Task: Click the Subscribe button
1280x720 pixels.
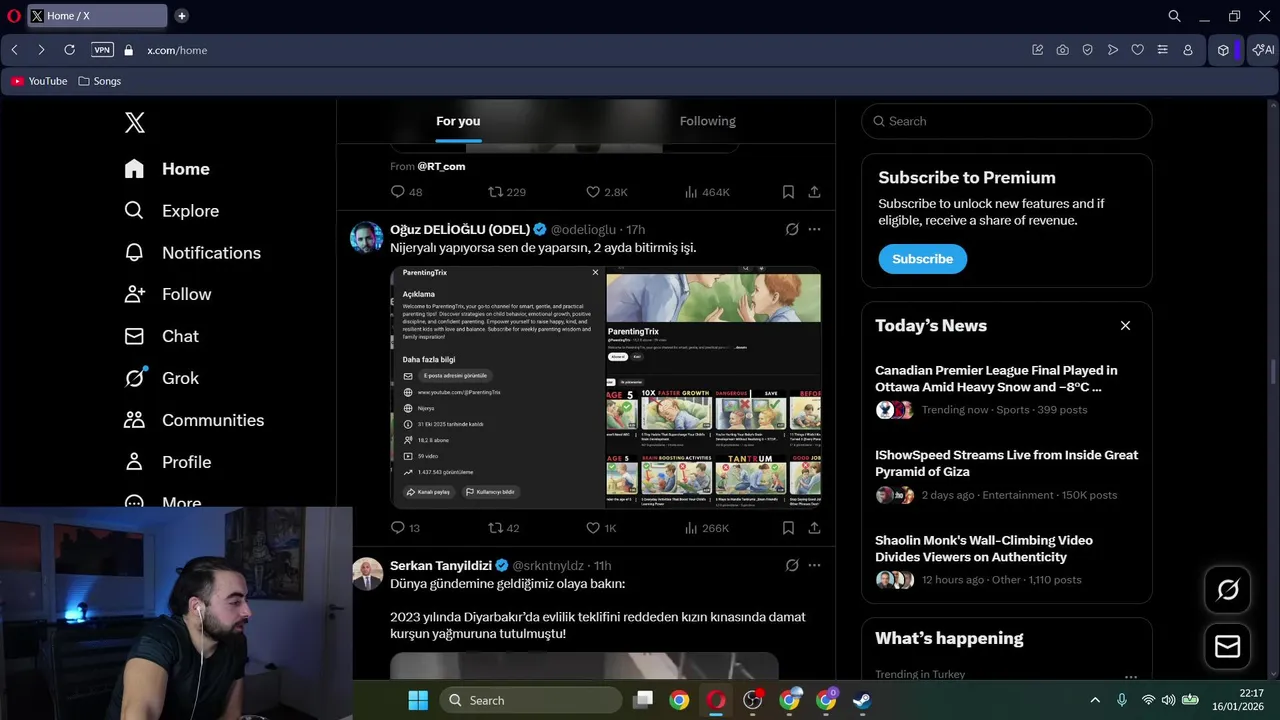Action: pyautogui.click(x=922, y=259)
